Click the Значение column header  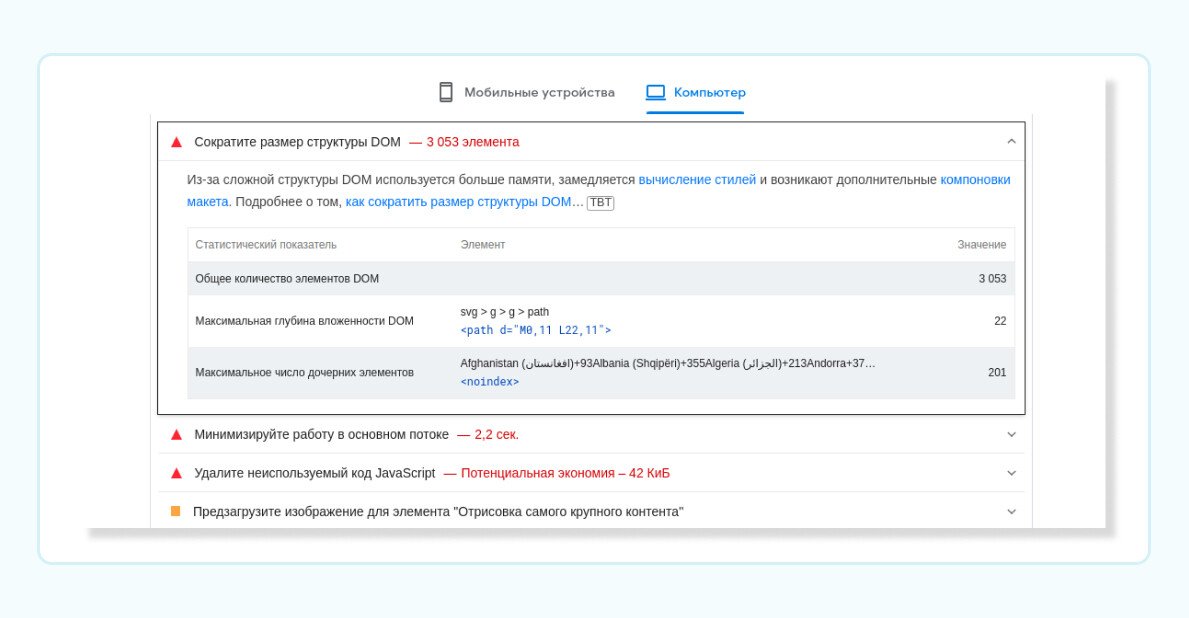[981, 245]
